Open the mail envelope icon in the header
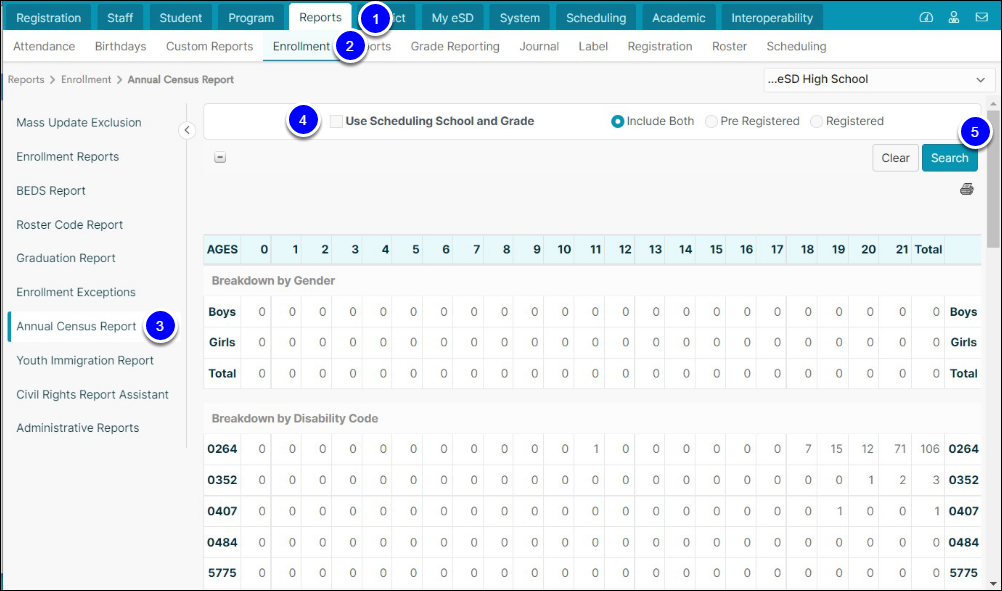 point(982,17)
